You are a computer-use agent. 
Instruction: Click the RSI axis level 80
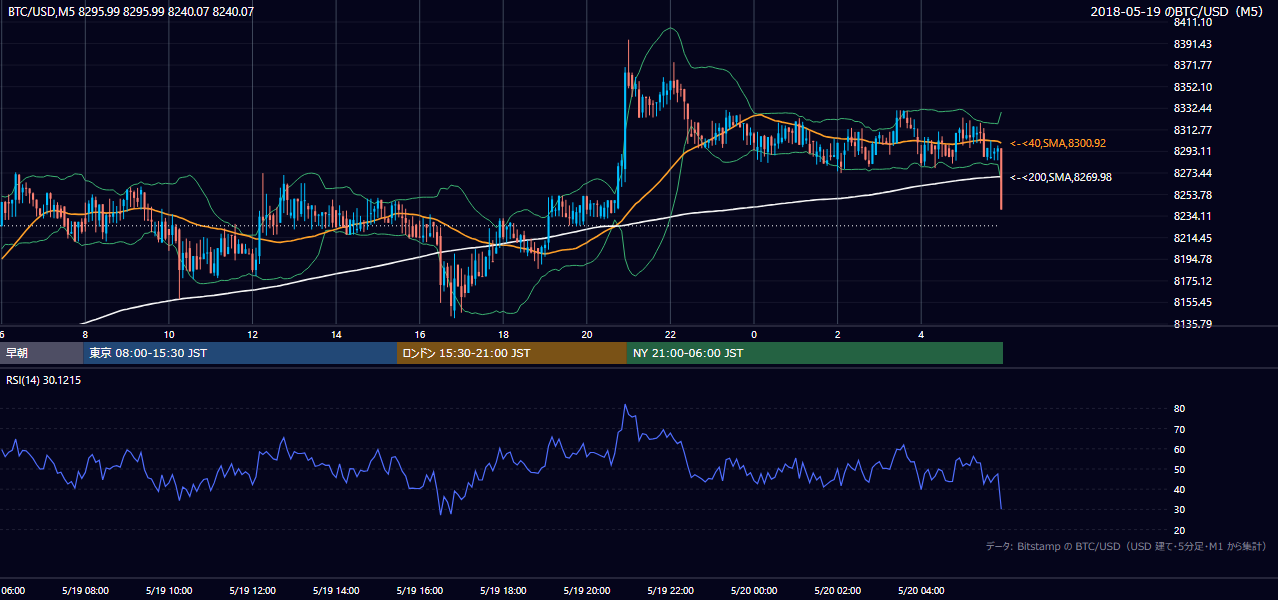tap(1179, 409)
